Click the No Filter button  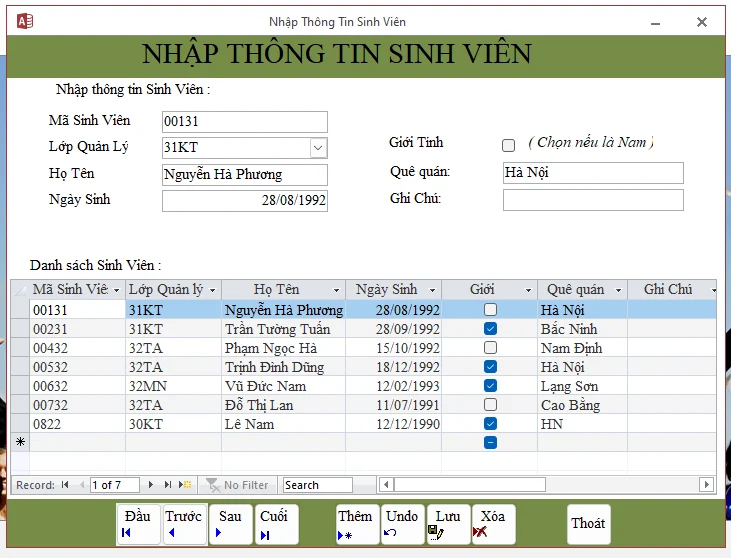(x=237, y=485)
